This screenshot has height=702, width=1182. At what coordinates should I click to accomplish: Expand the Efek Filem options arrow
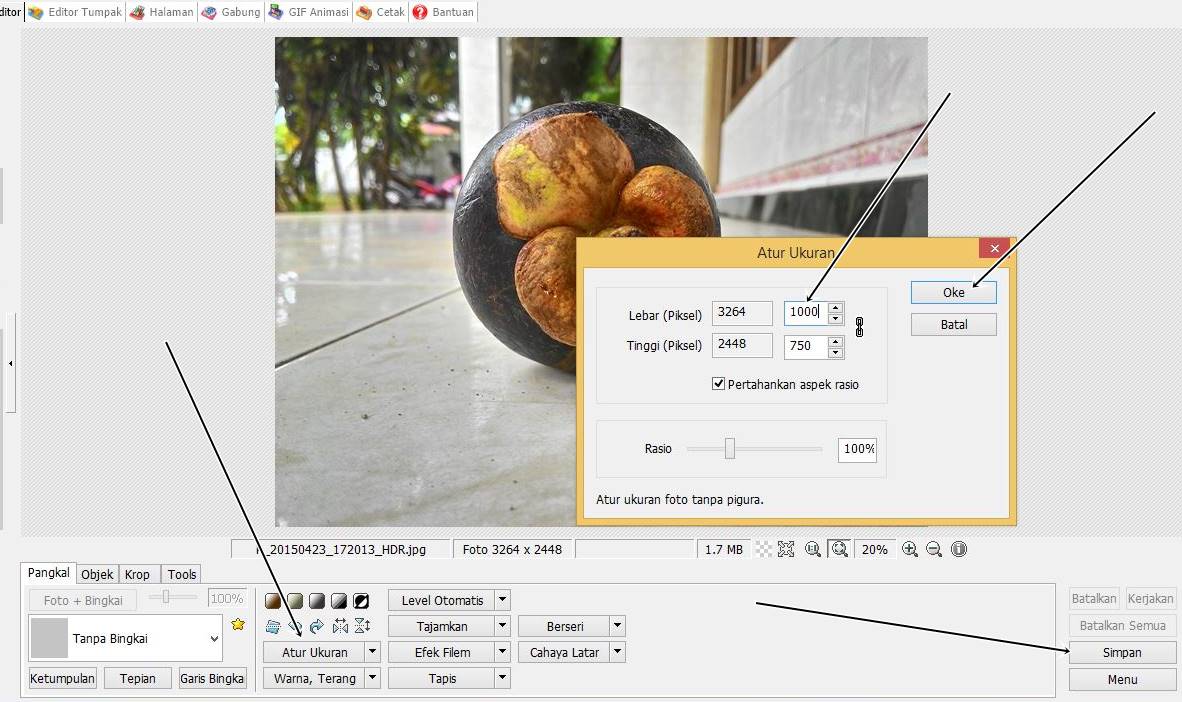point(503,651)
